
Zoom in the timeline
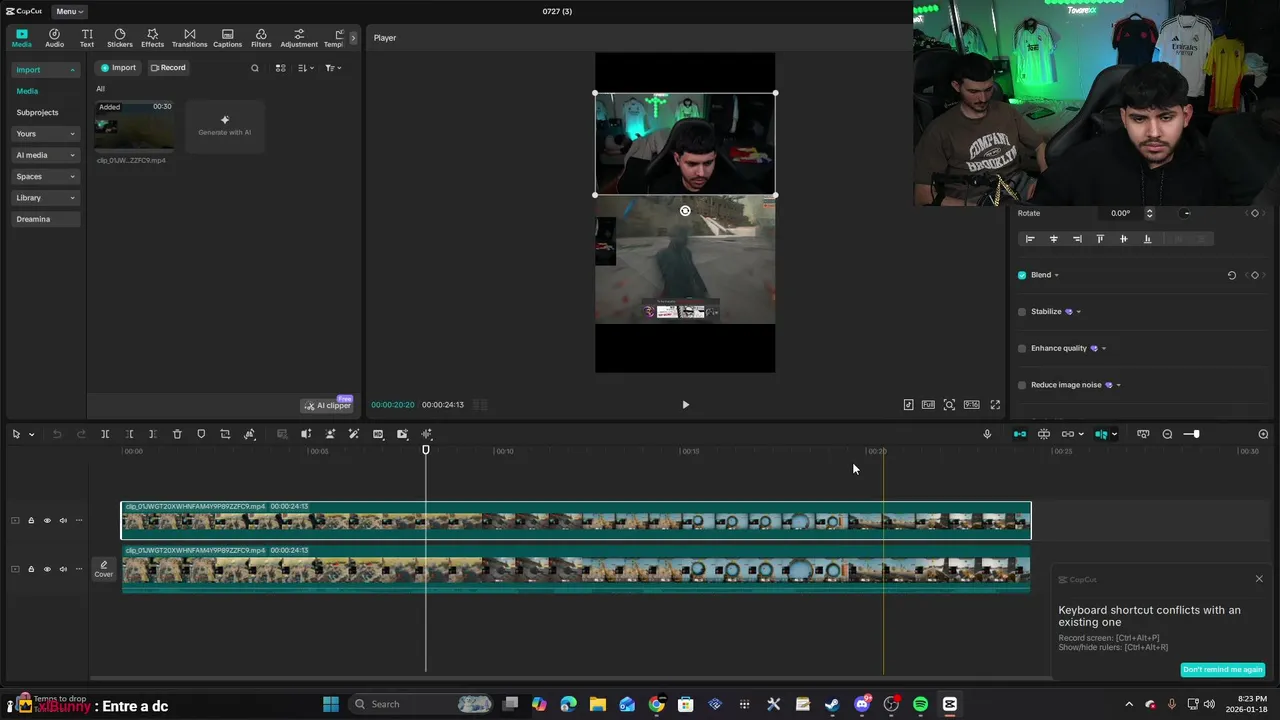(x=1263, y=434)
